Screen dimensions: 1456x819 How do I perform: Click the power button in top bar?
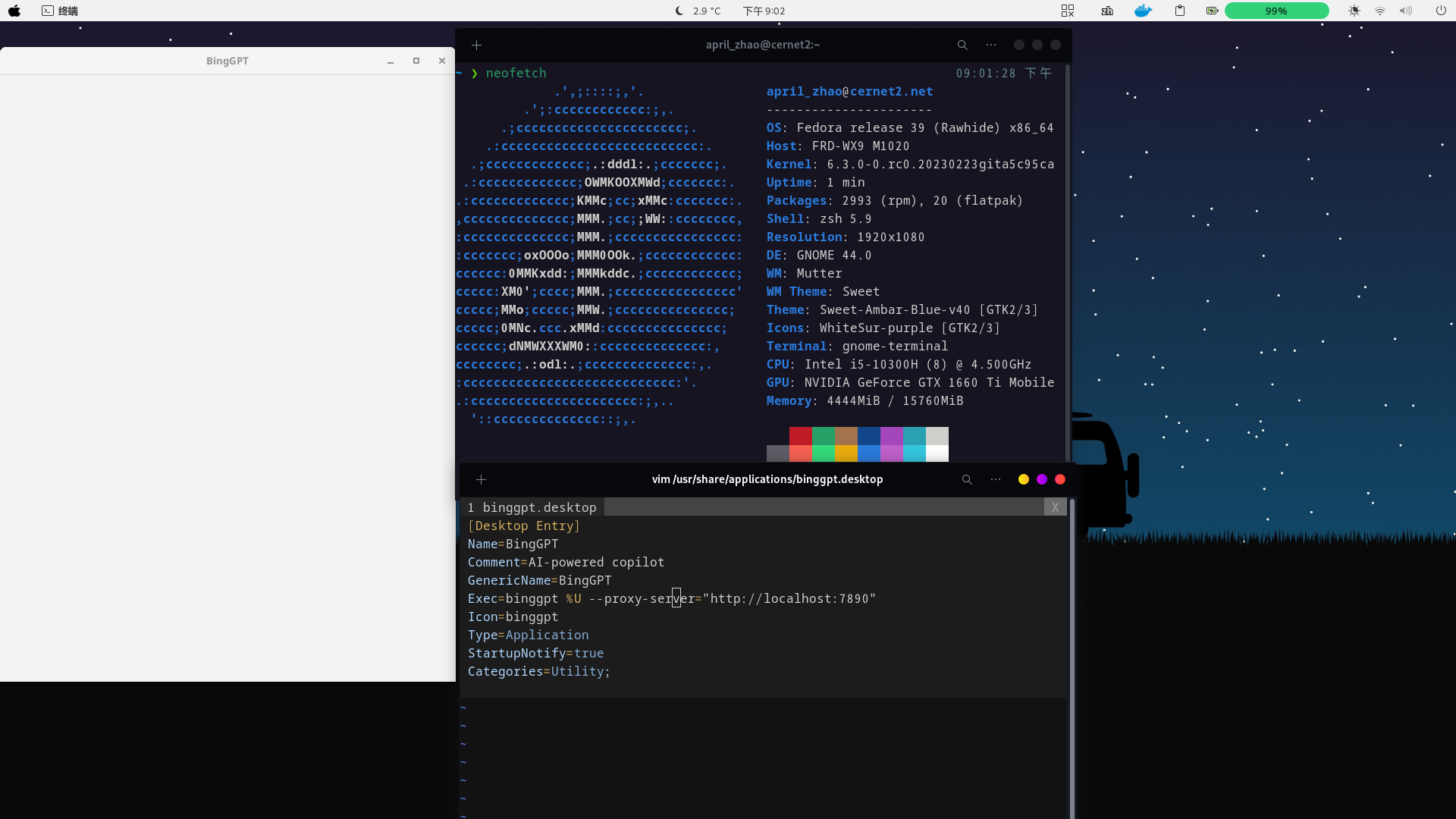pyautogui.click(x=1441, y=11)
